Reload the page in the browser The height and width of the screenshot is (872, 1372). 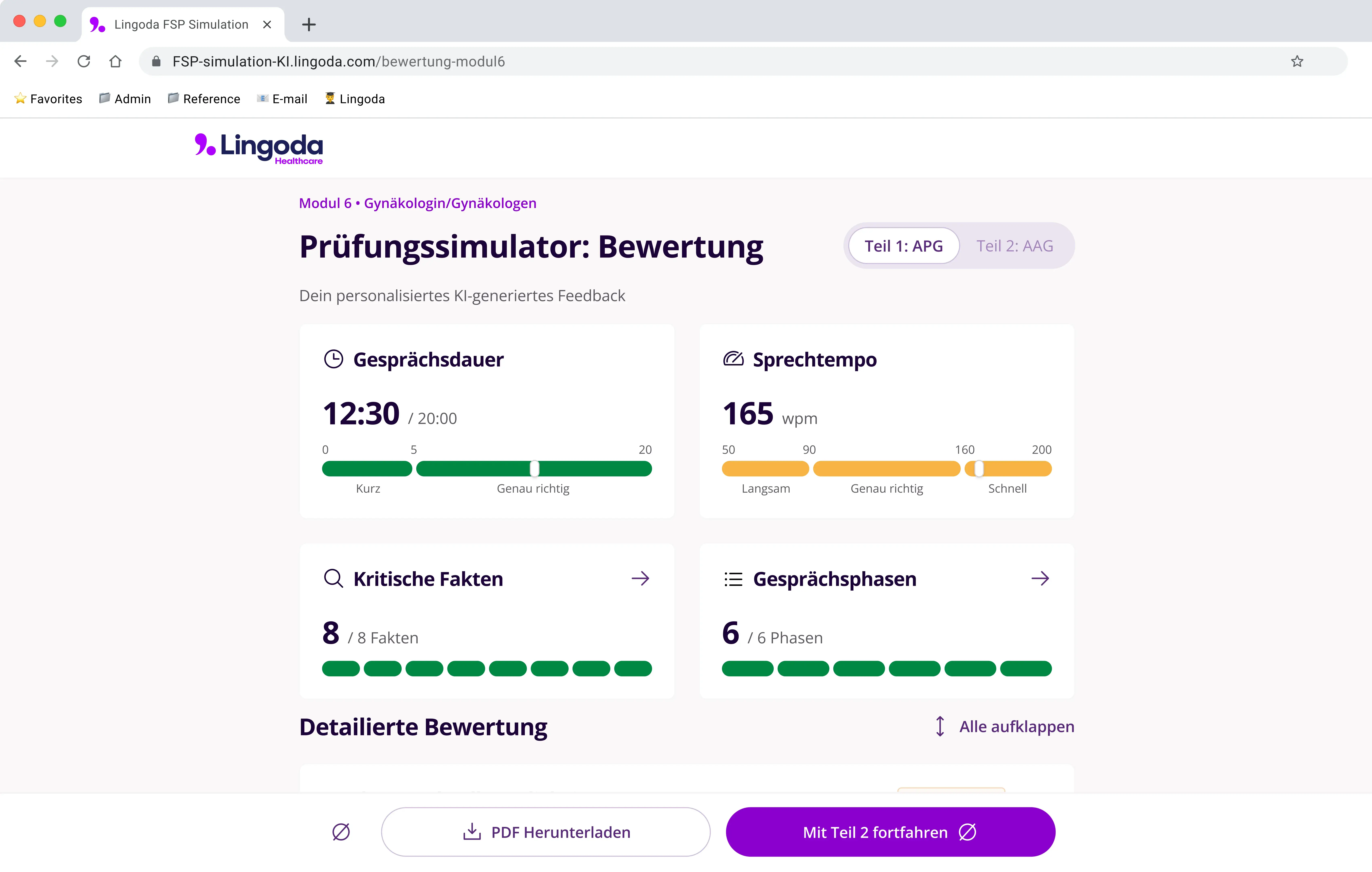[x=84, y=61]
